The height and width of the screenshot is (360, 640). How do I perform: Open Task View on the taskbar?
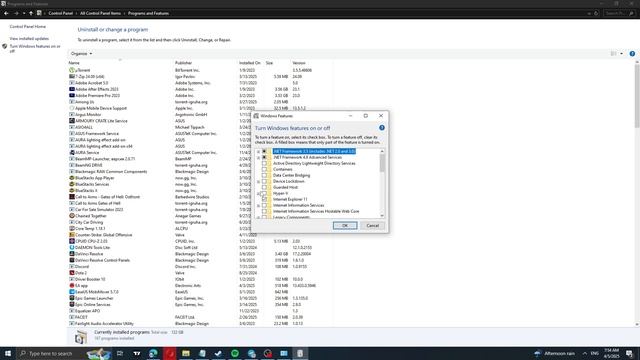[120, 353]
